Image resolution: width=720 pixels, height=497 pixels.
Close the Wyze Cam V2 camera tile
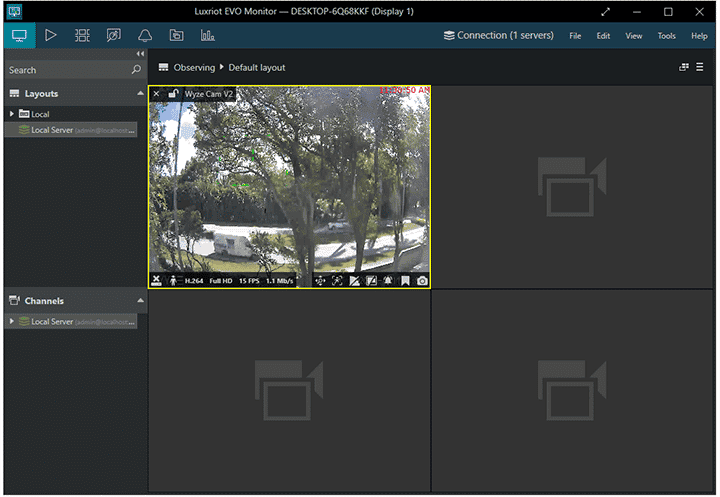[x=156, y=94]
